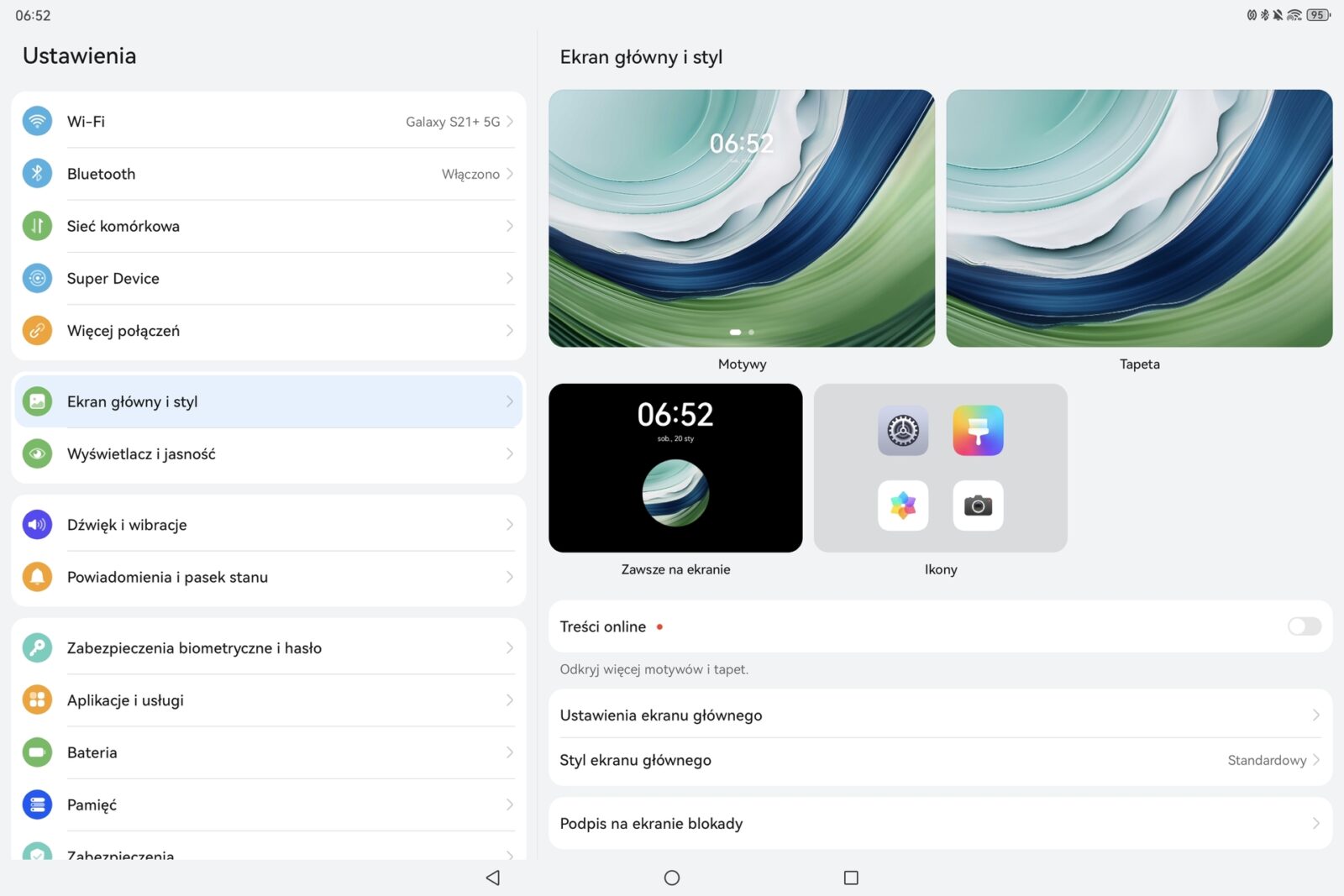Tap the Super Device icon
1344x896 pixels.
click(37, 278)
